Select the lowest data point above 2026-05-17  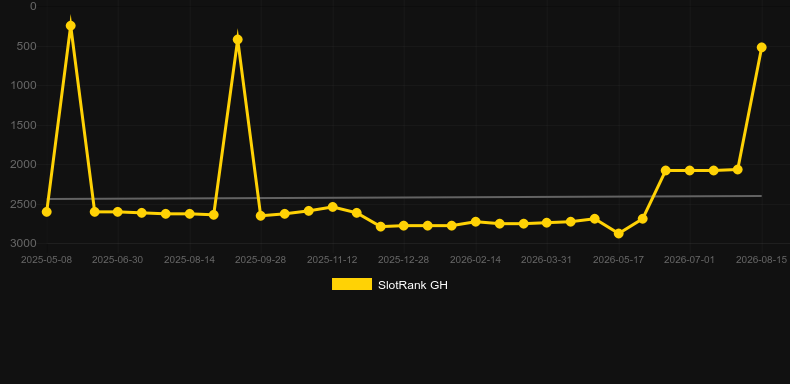tap(619, 234)
